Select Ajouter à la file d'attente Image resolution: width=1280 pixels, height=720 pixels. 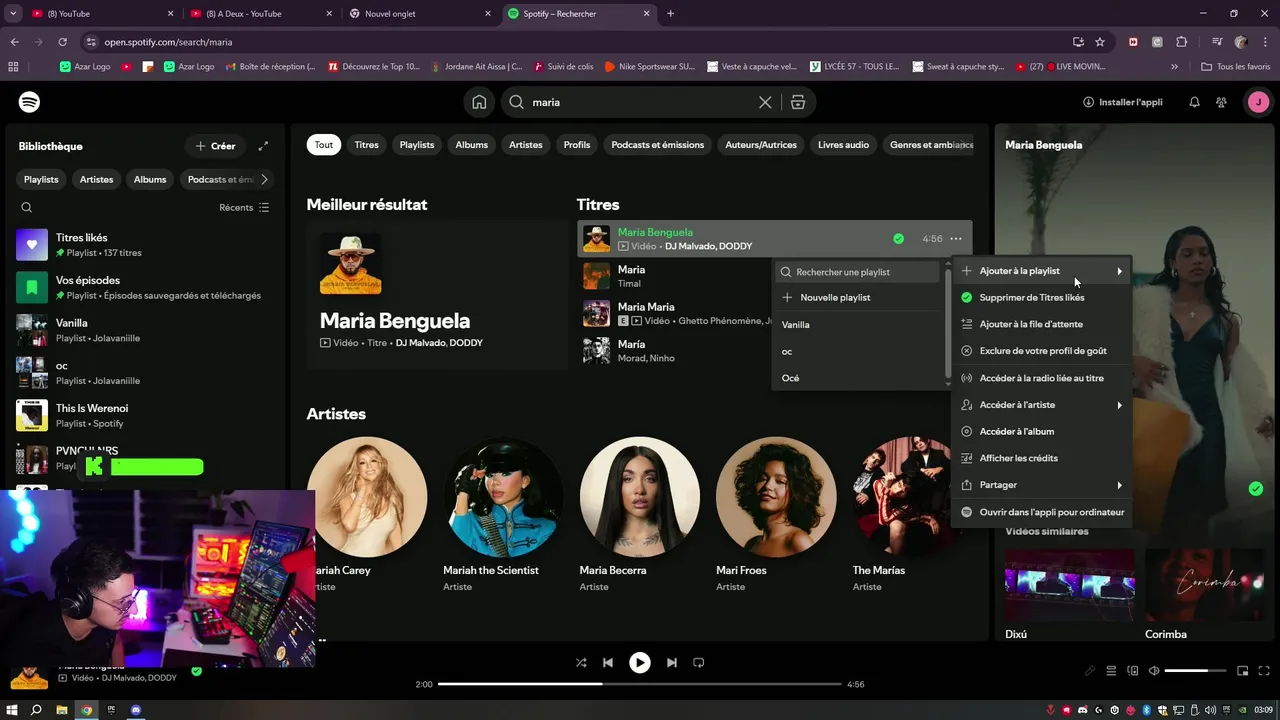(x=1042, y=324)
